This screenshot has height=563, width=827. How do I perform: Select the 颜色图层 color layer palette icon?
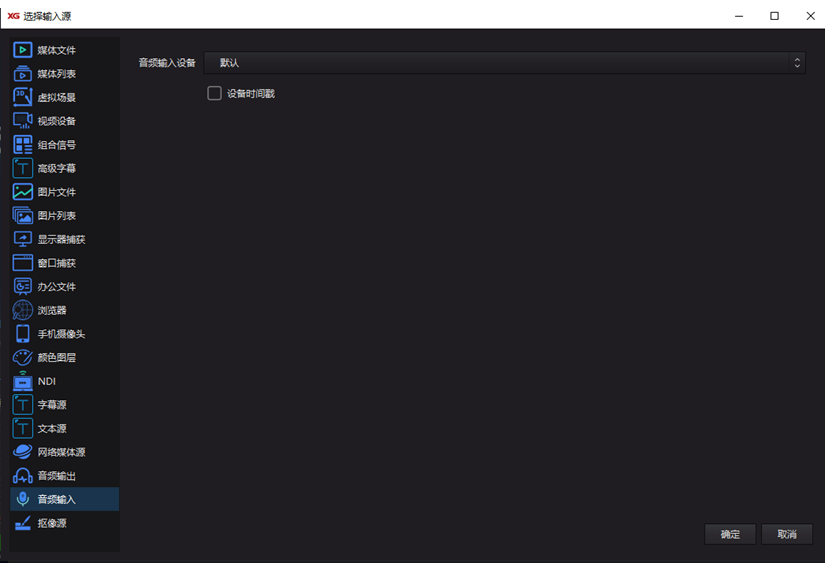click(22, 357)
